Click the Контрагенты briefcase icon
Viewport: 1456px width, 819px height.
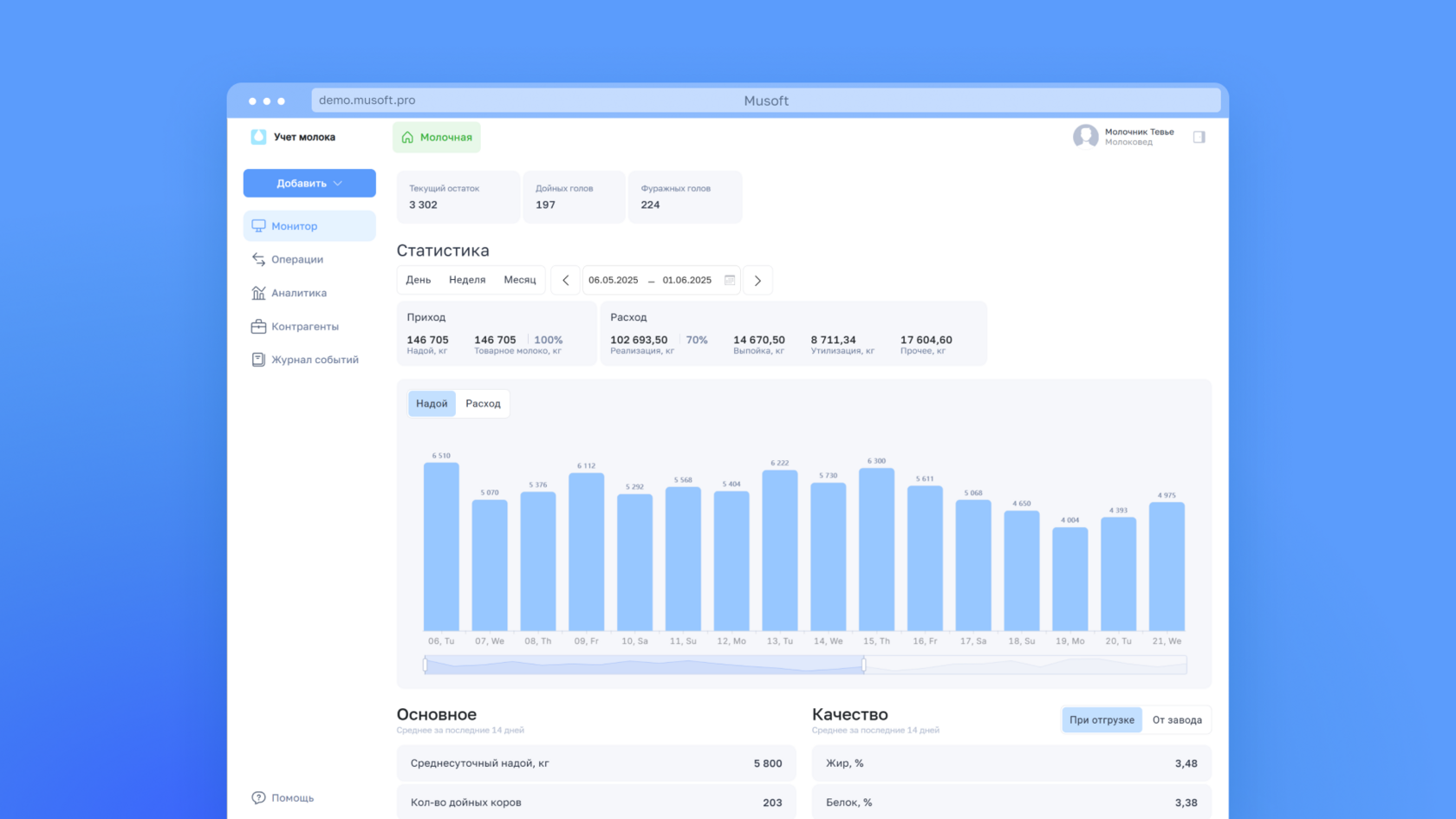(258, 327)
